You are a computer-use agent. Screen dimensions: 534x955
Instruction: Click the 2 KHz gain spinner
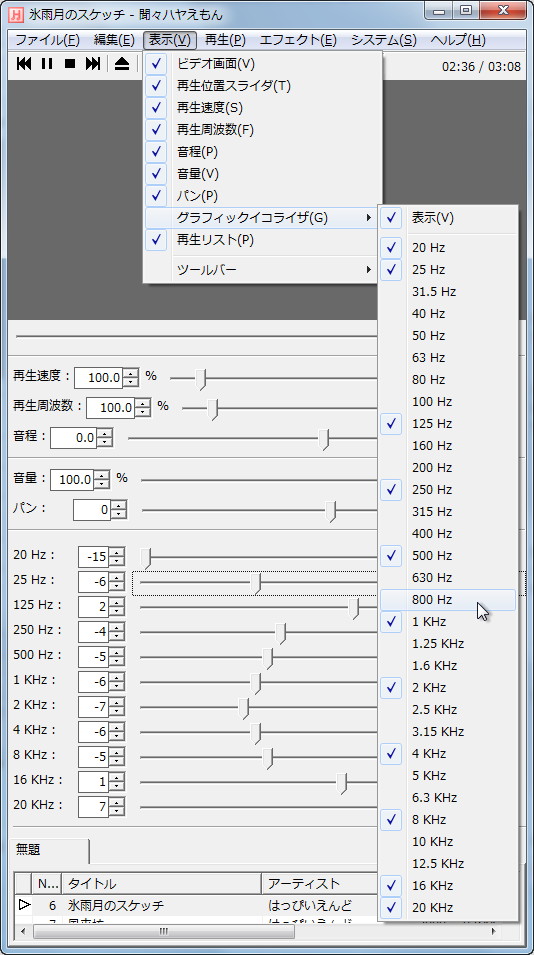(x=117, y=707)
